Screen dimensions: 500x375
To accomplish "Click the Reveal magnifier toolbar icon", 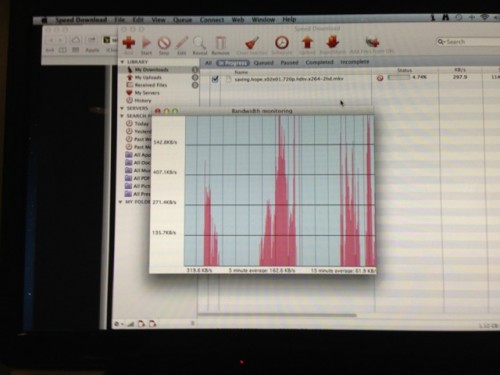I will 199,43.
